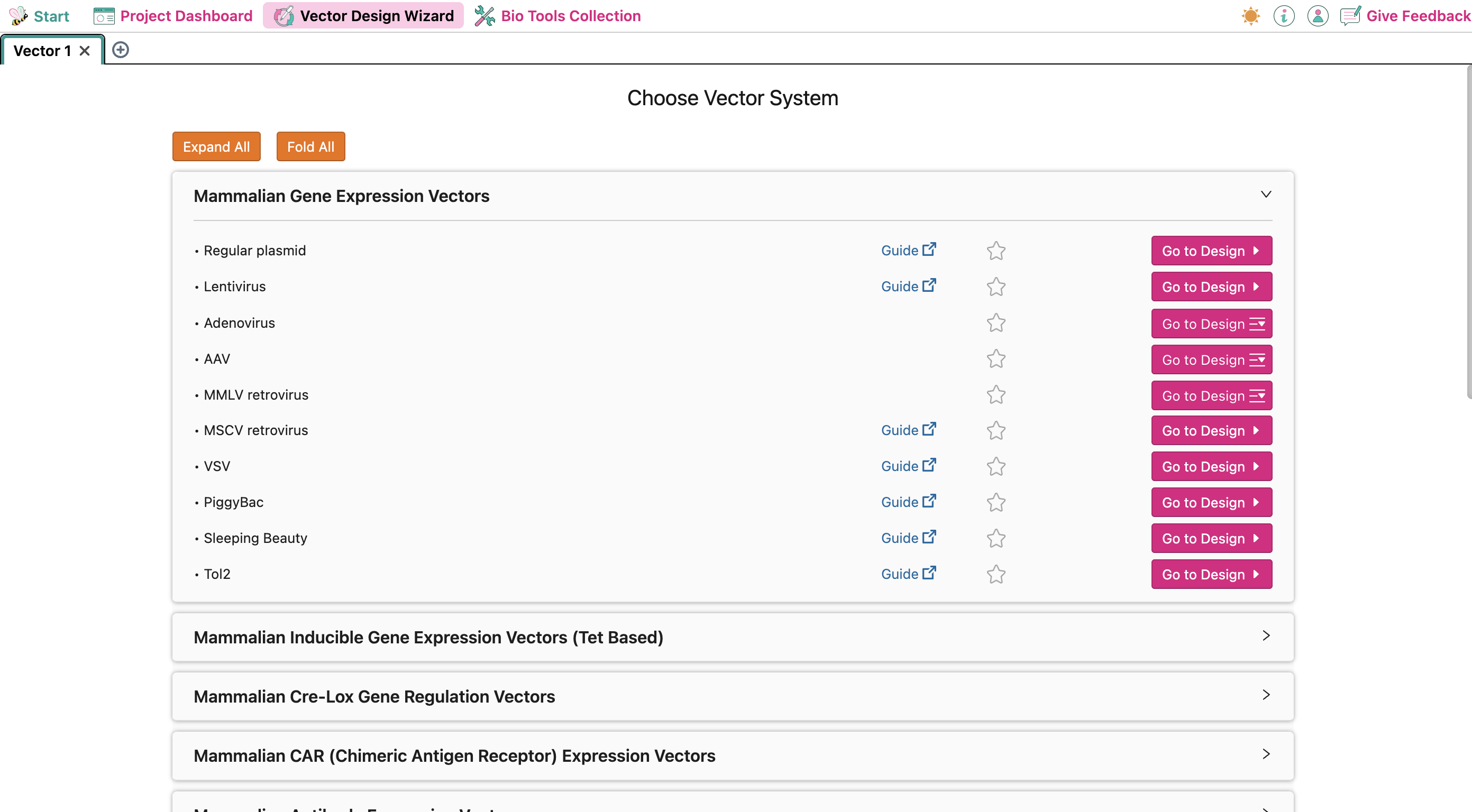Click the Give Feedback notepad icon

(1350, 16)
